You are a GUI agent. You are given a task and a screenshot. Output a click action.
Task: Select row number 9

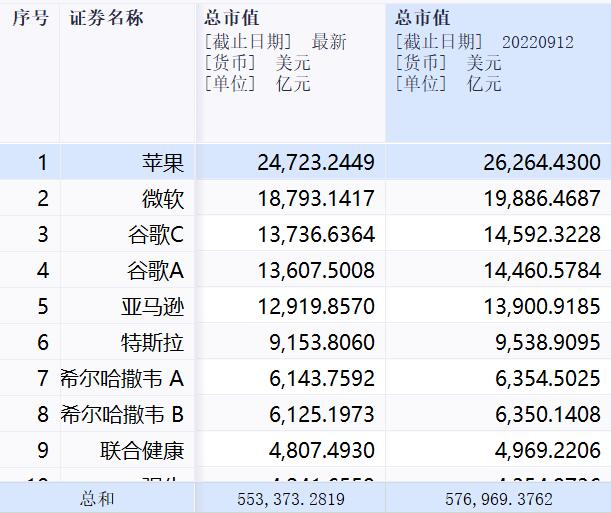point(43,450)
